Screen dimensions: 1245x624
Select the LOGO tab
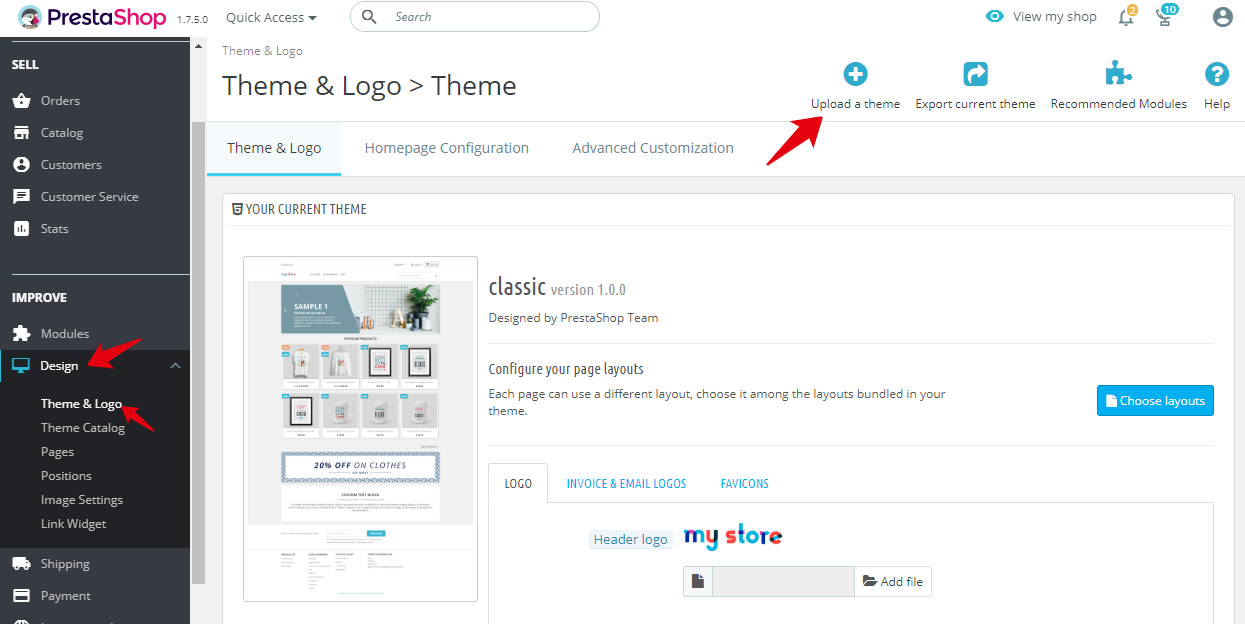(518, 483)
